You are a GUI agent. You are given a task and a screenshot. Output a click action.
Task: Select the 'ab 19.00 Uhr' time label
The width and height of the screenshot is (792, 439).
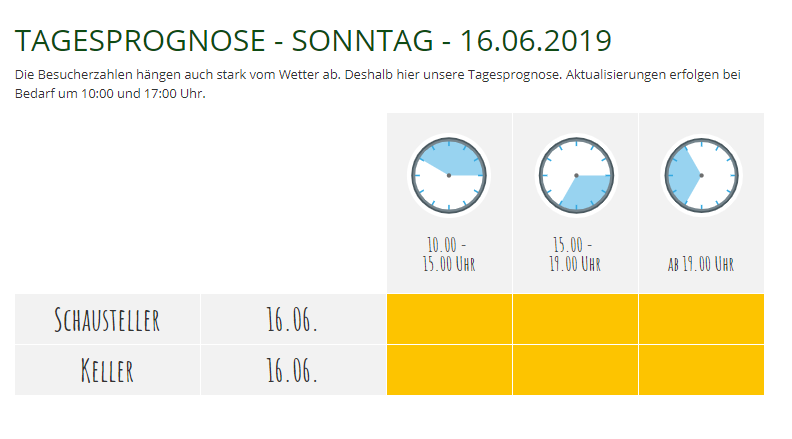[701, 264]
